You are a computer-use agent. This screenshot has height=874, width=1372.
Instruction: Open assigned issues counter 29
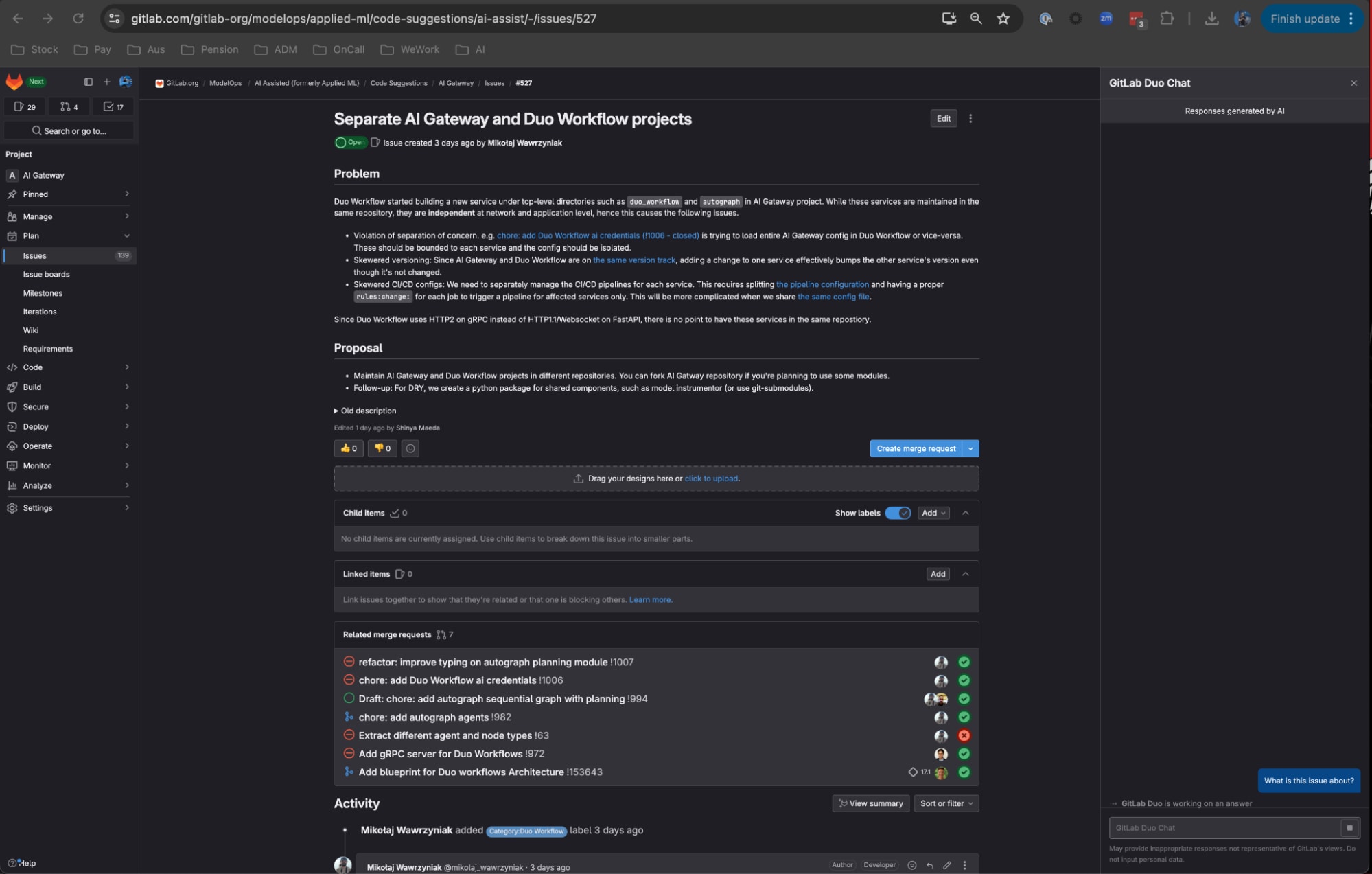[25, 106]
